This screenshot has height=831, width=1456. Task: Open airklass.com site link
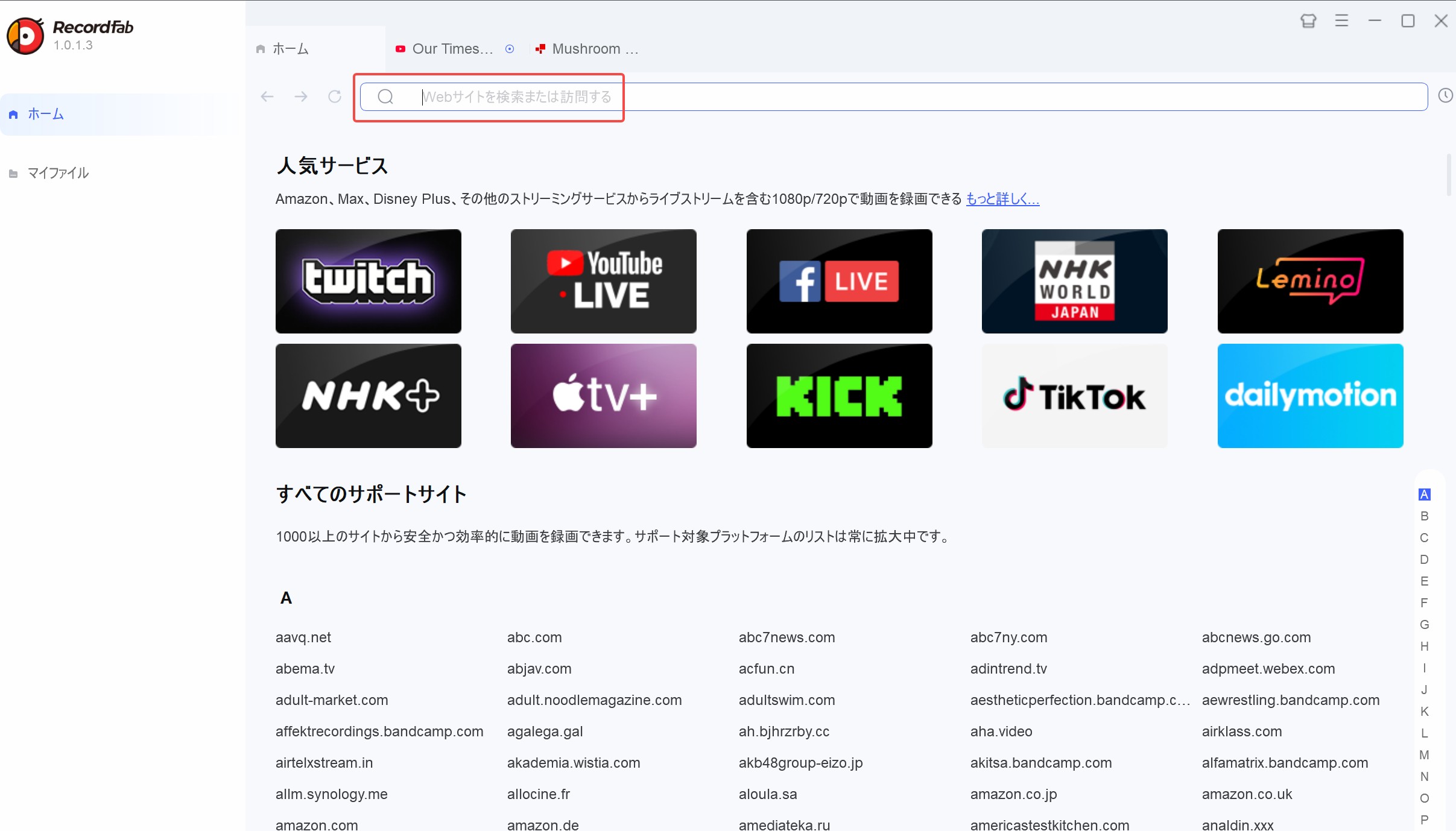[x=1242, y=731]
